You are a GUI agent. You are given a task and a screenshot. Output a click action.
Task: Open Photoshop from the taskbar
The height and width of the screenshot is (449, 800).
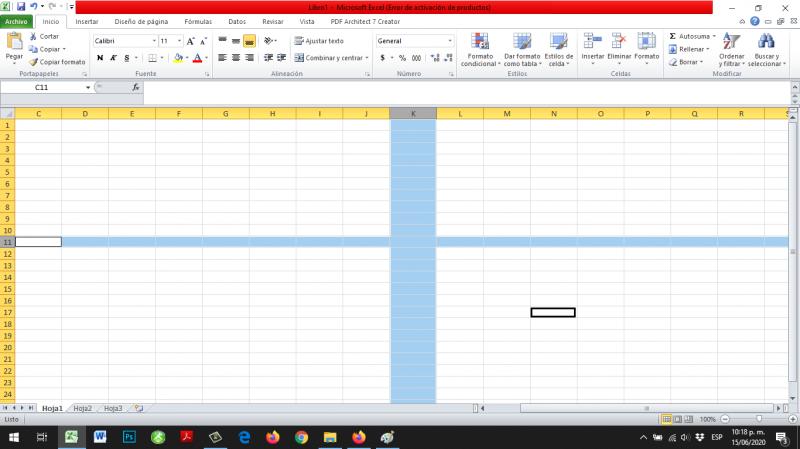pyautogui.click(x=129, y=437)
